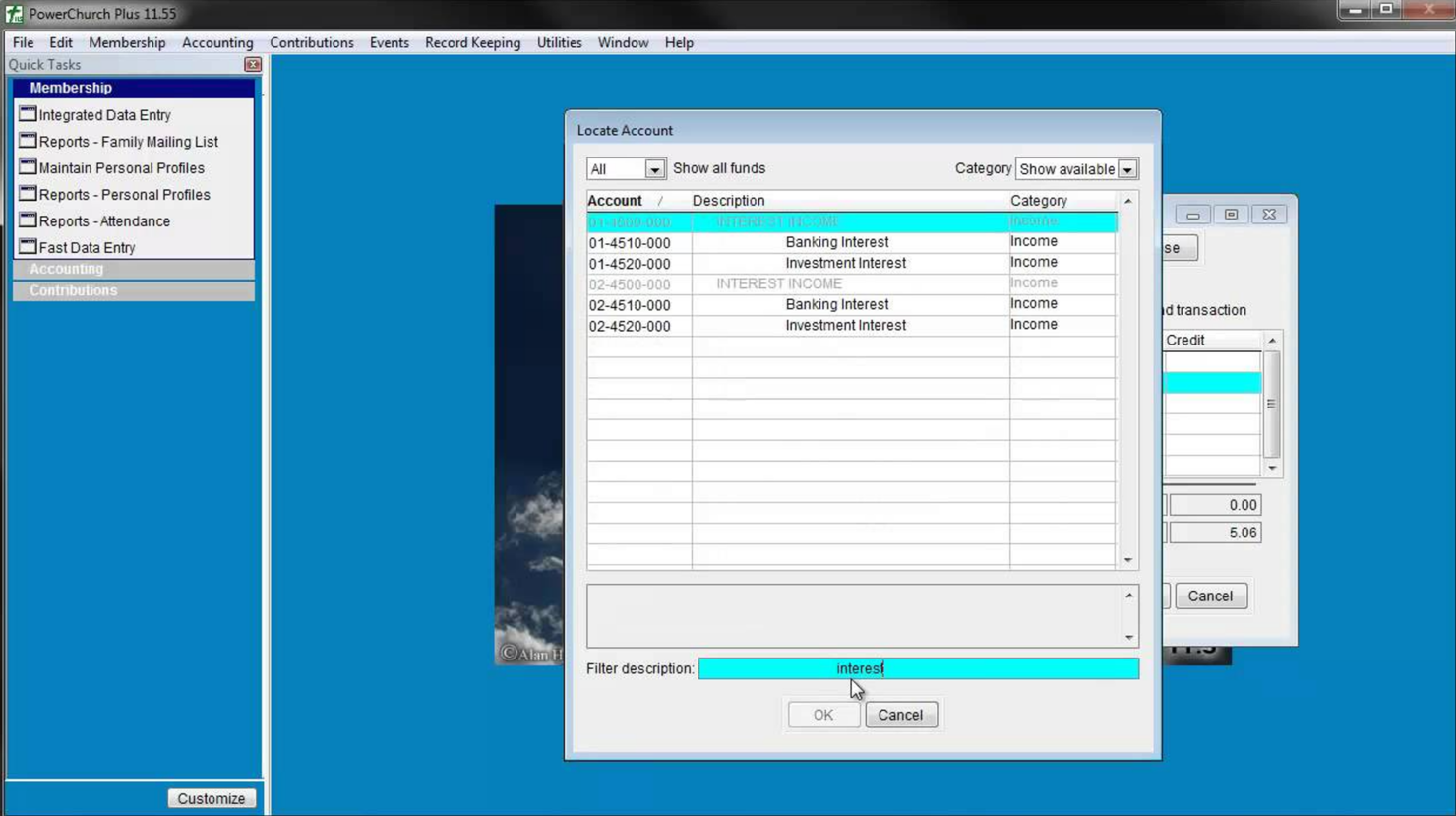Viewport: 1456px width, 816px height.
Task: Sort by the Description column header
Action: point(850,201)
